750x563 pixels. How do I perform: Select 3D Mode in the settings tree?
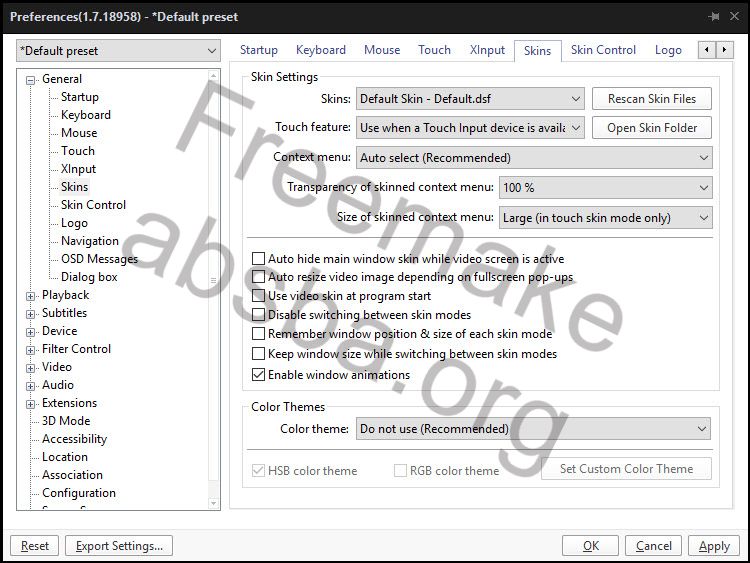click(66, 421)
